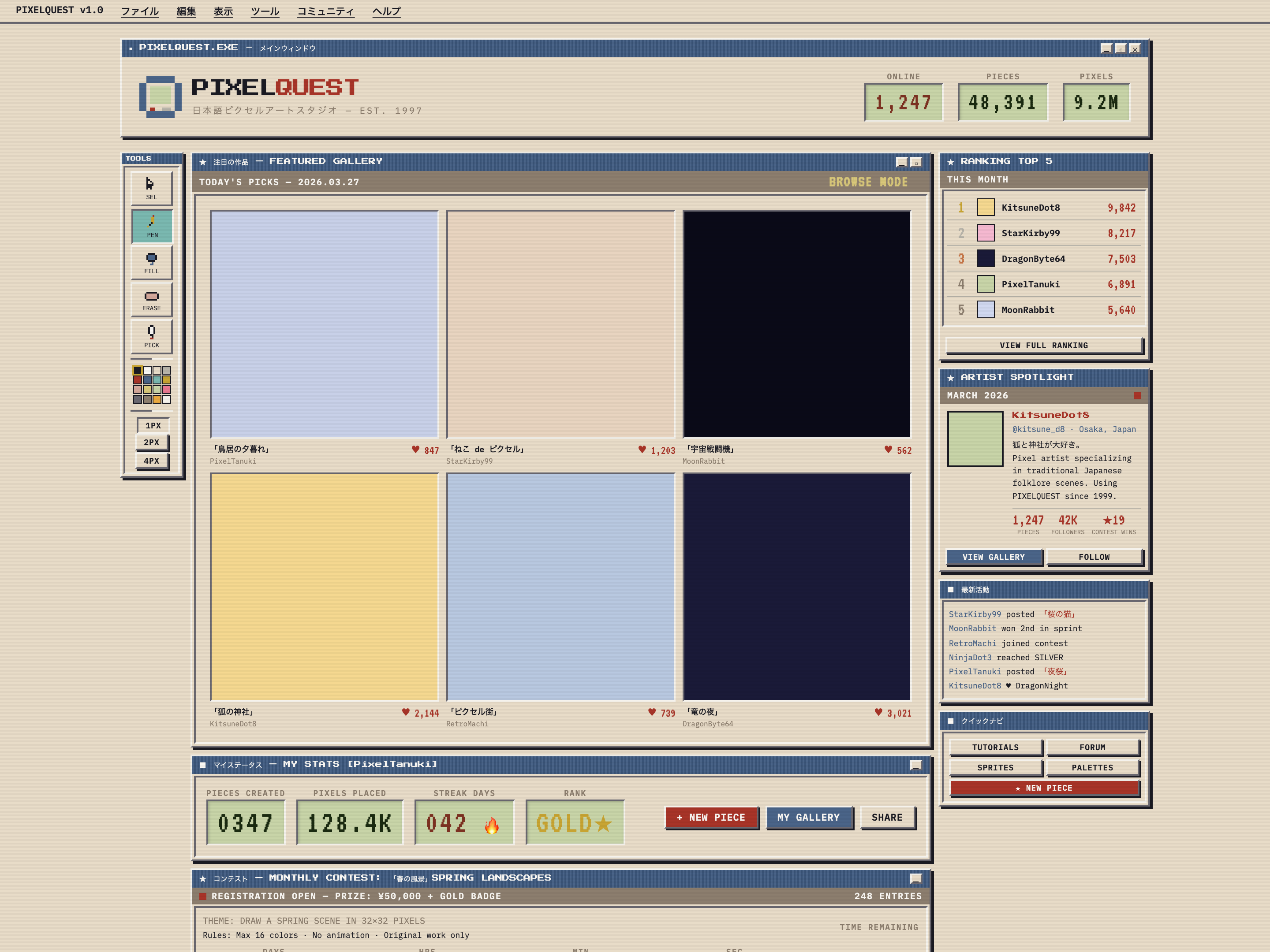1270x952 pixels.
Task: Select the PEN drawing tool
Action: pos(152,226)
